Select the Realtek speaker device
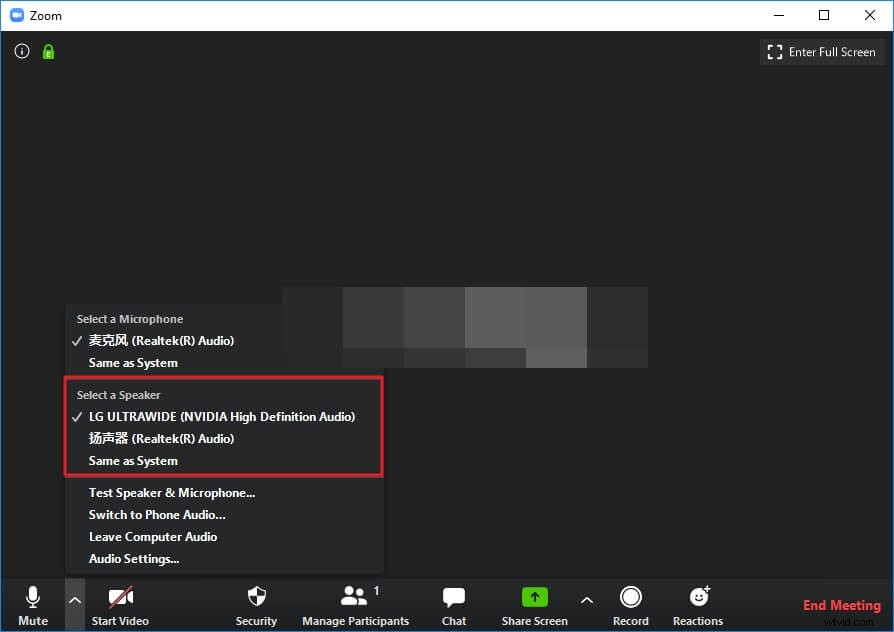The image size is (894, 632). 160,438
